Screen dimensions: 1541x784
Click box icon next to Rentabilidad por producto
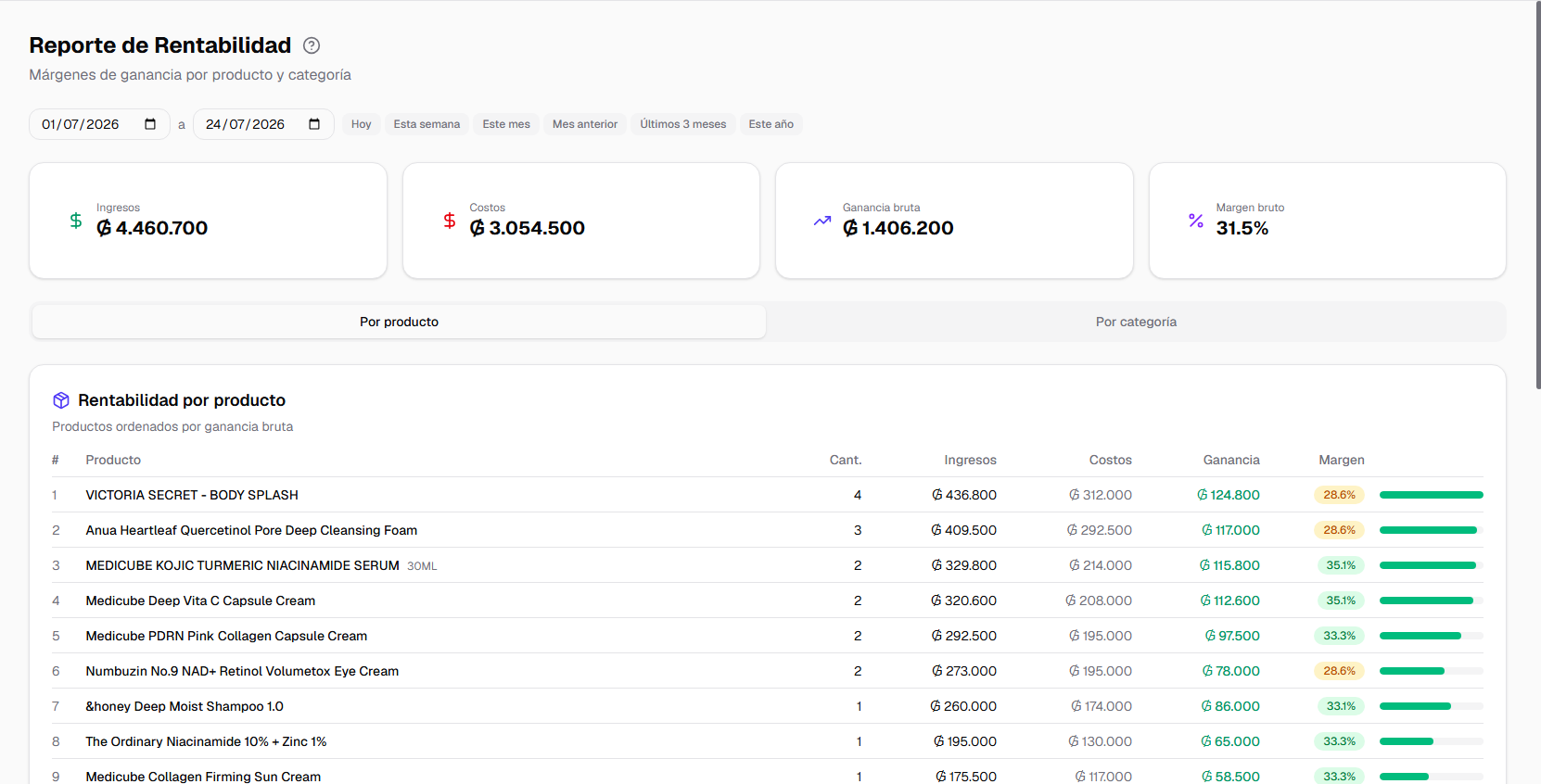click(x=61, y=400)
